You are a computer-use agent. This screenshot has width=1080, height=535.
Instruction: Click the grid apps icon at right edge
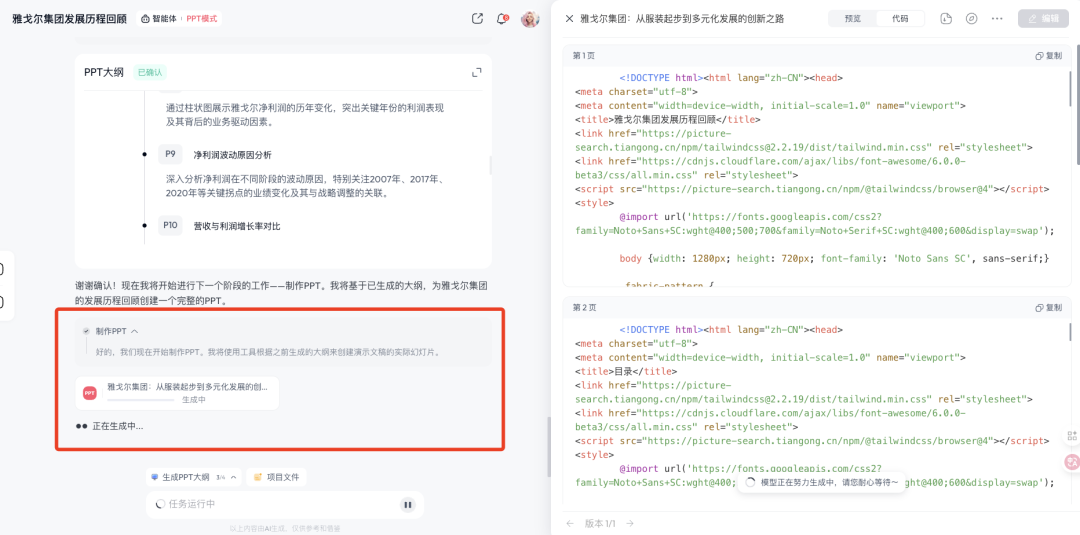1071,436
